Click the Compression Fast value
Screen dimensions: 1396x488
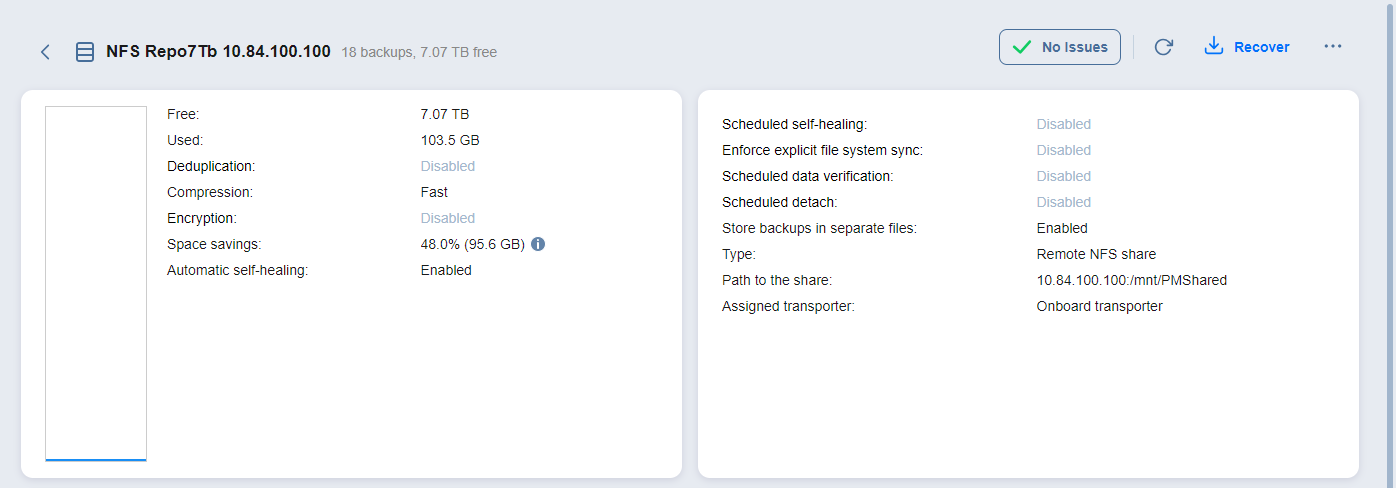click(434, 192)
